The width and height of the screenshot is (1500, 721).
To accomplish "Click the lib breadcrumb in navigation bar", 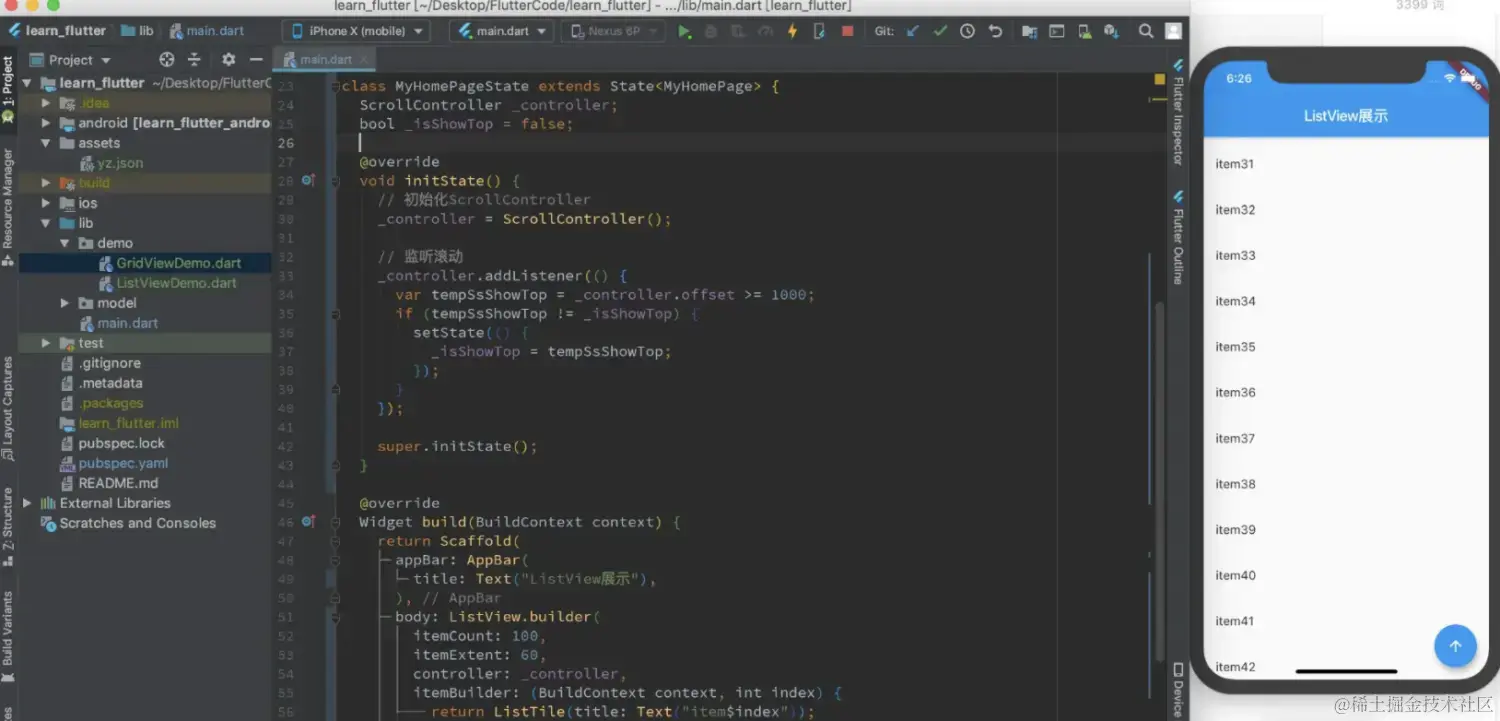I will (138, 31).
